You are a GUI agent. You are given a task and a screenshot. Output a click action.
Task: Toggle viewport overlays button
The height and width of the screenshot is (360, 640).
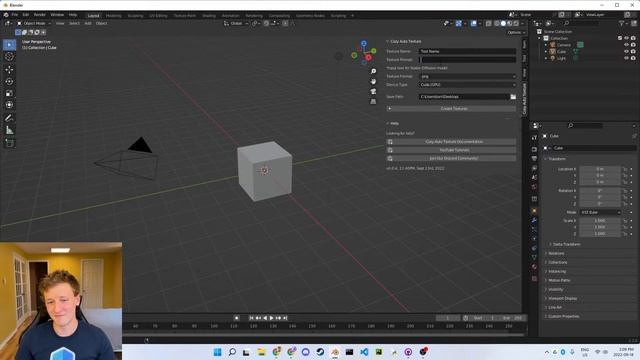point(473,23)
